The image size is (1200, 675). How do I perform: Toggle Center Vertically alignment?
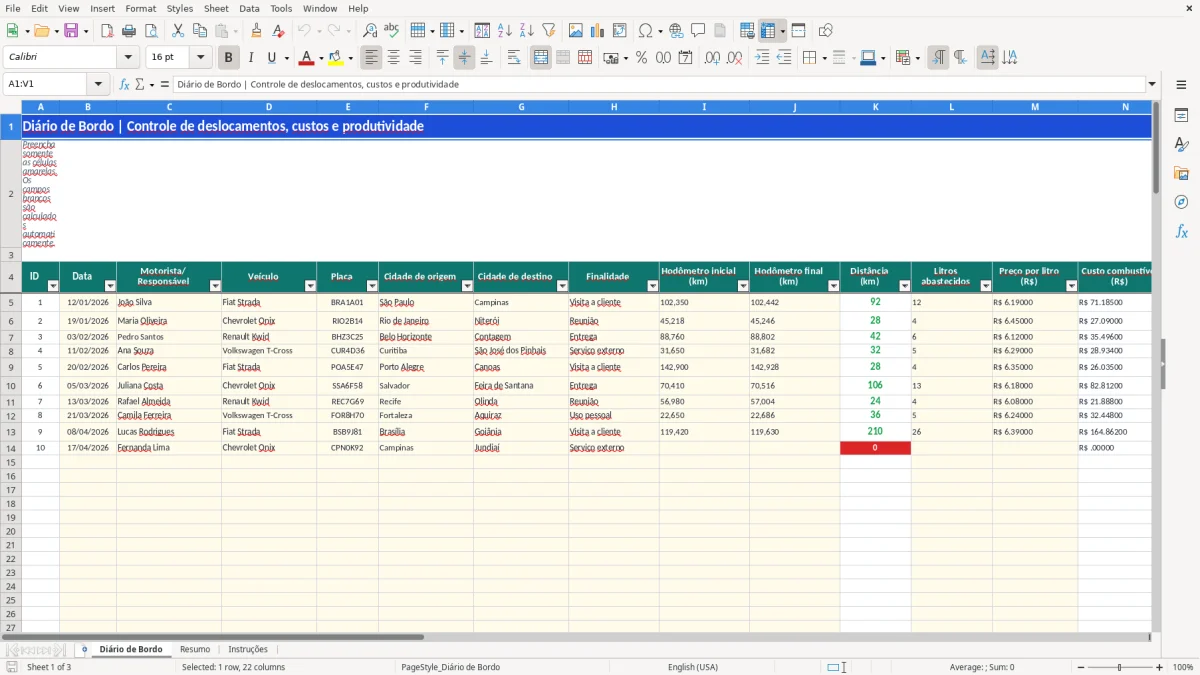coord(464,58)
